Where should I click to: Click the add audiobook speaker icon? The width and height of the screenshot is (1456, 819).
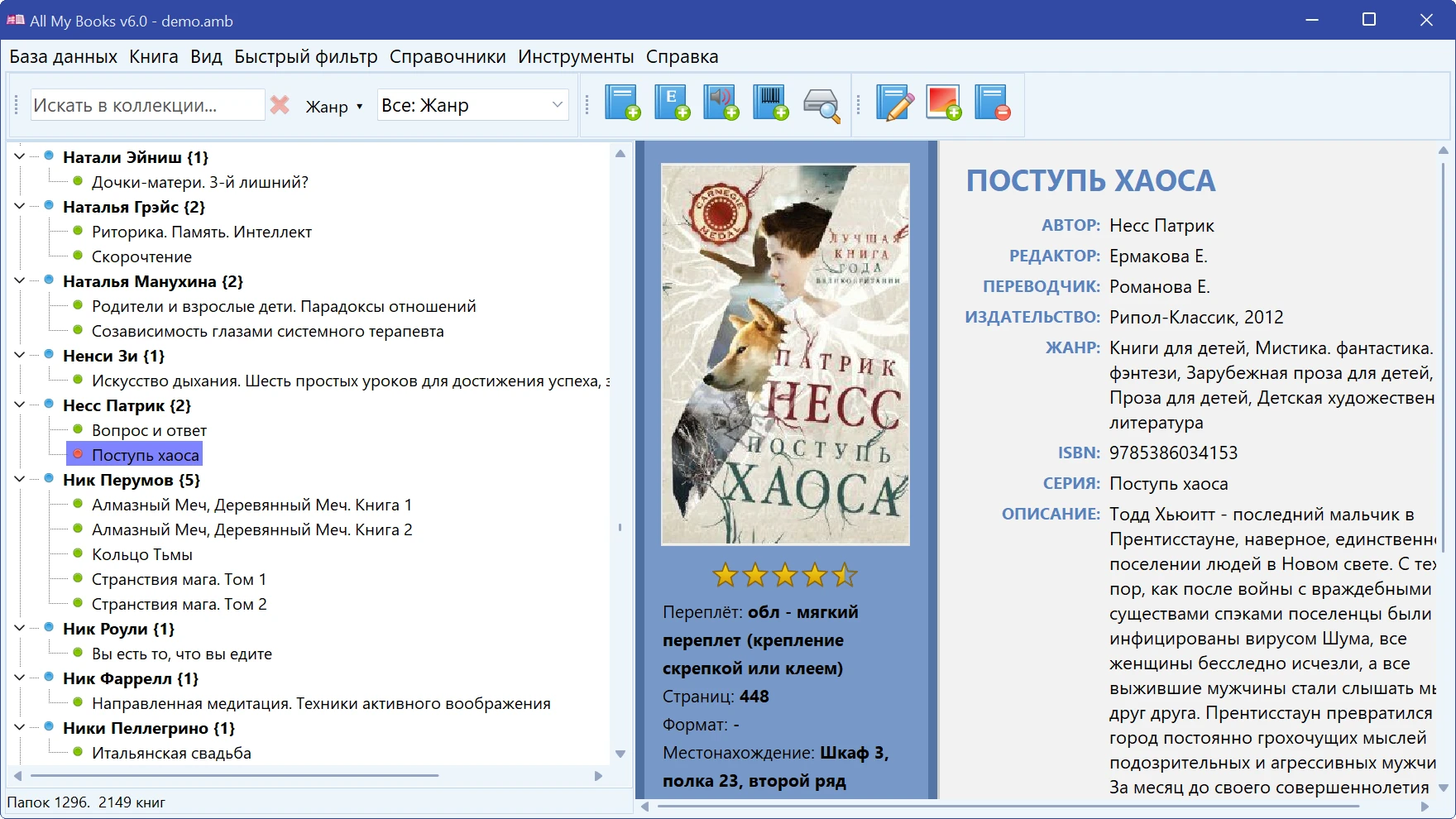[x=721, y=103]
